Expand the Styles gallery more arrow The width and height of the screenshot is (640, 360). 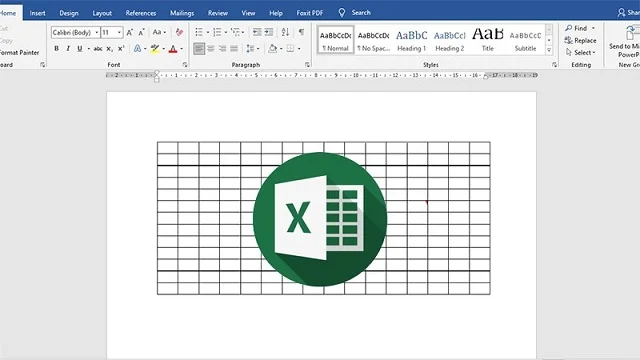549,51
